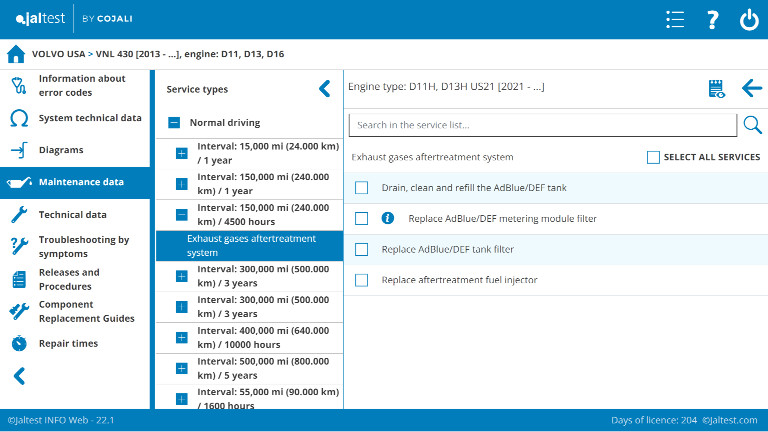
Task: Collapse the Normal driving tree node
Action: [x=174, y=123]
